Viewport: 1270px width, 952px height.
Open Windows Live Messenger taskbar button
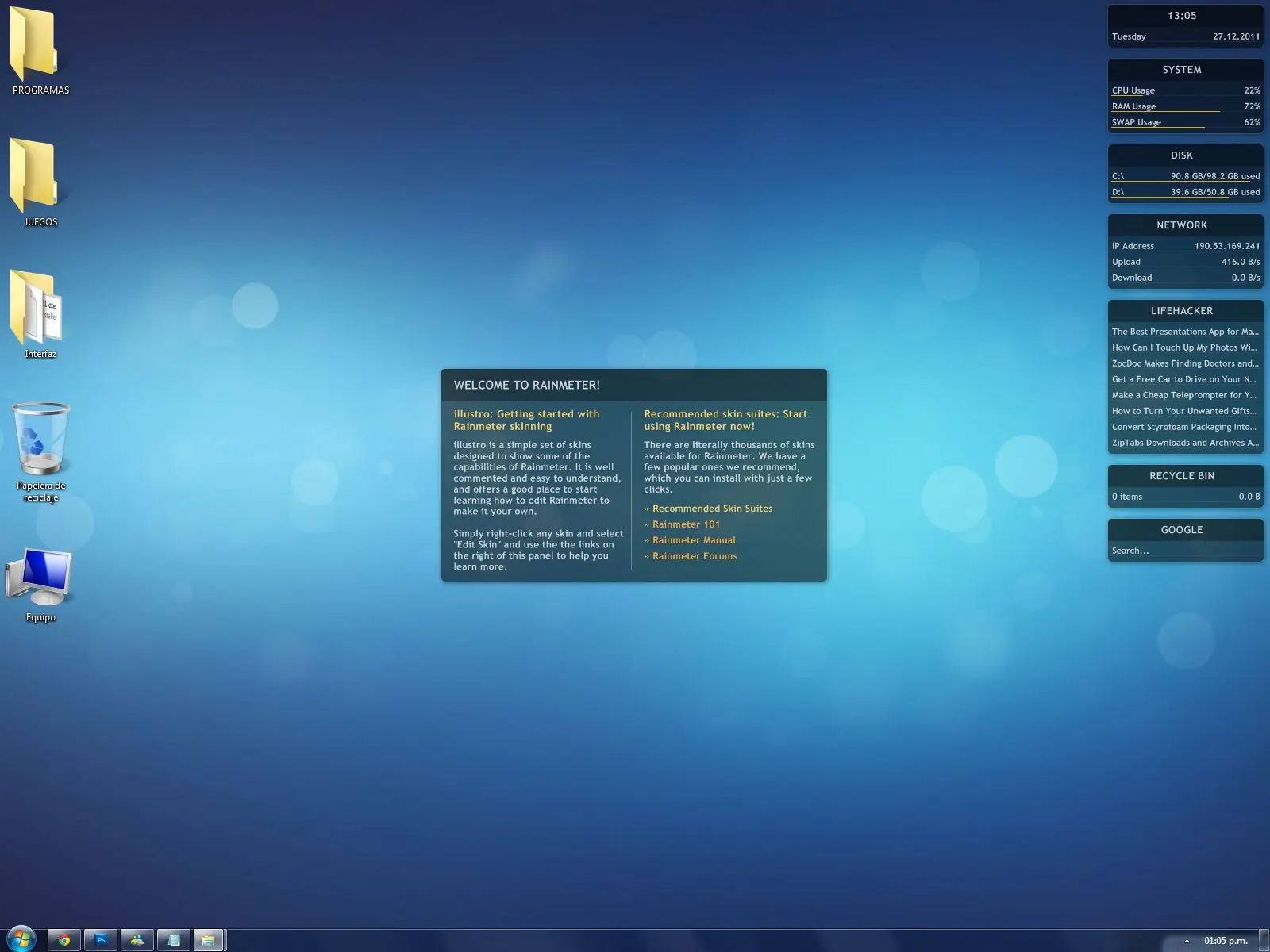pos(137,940)
